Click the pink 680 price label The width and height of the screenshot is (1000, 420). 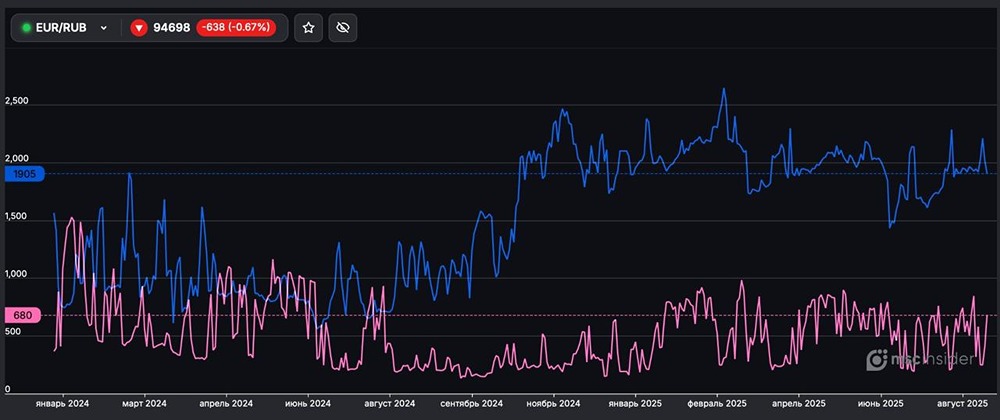pos(22,315)
